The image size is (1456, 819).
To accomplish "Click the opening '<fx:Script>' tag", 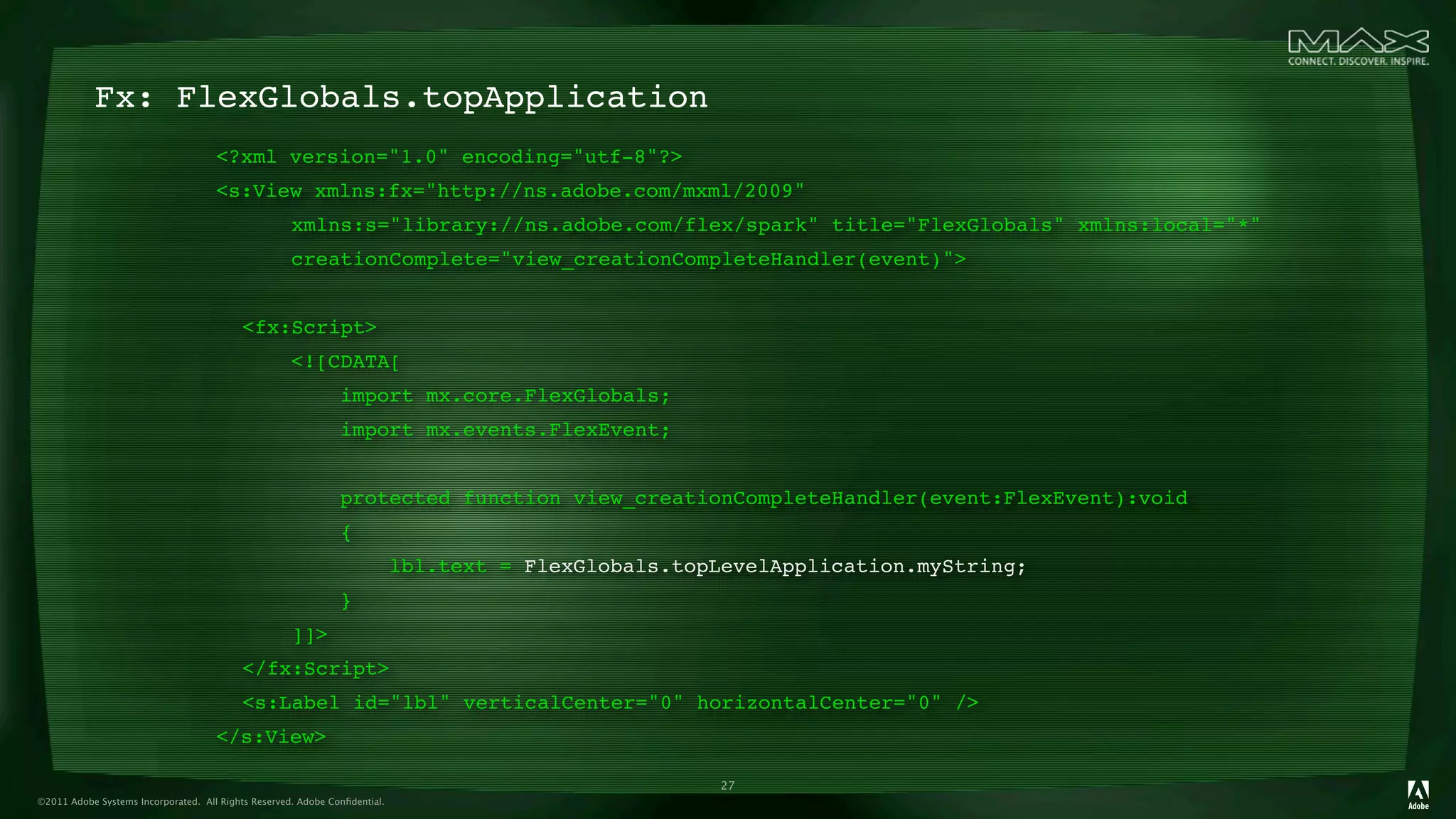I will 309,328.
